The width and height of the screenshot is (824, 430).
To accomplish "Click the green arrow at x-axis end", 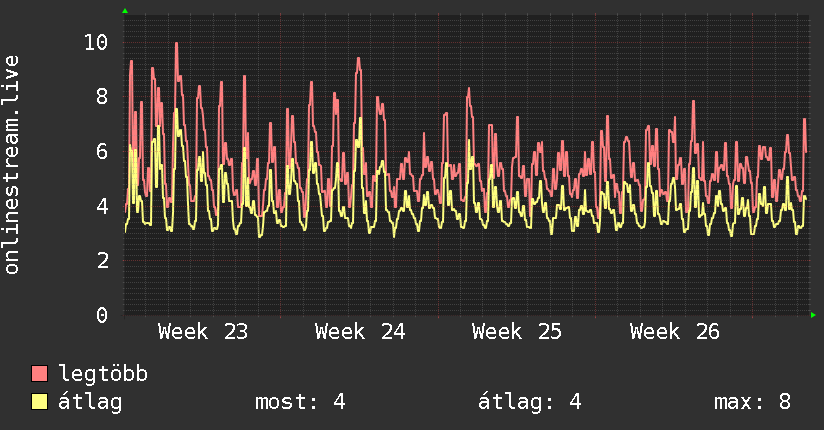I will [x=813, y=315].
